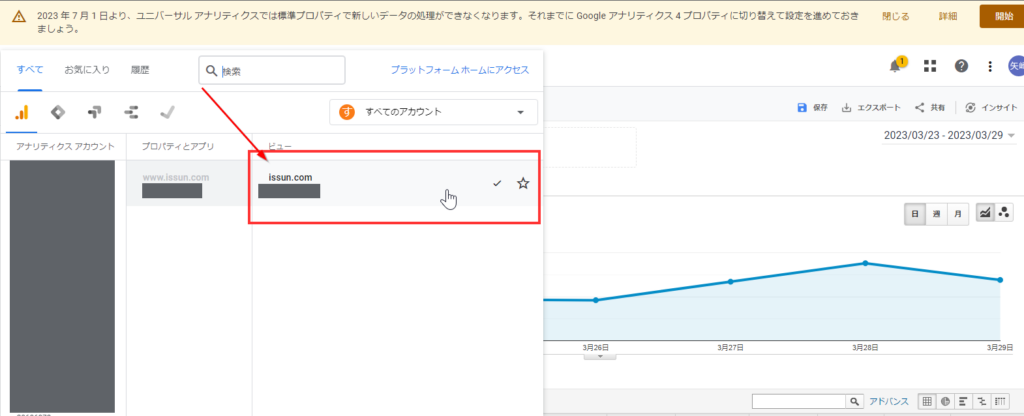Click the プラットフォーム ホームにアクセス link
Viewport: 1024px width, 416px height.
460,70
